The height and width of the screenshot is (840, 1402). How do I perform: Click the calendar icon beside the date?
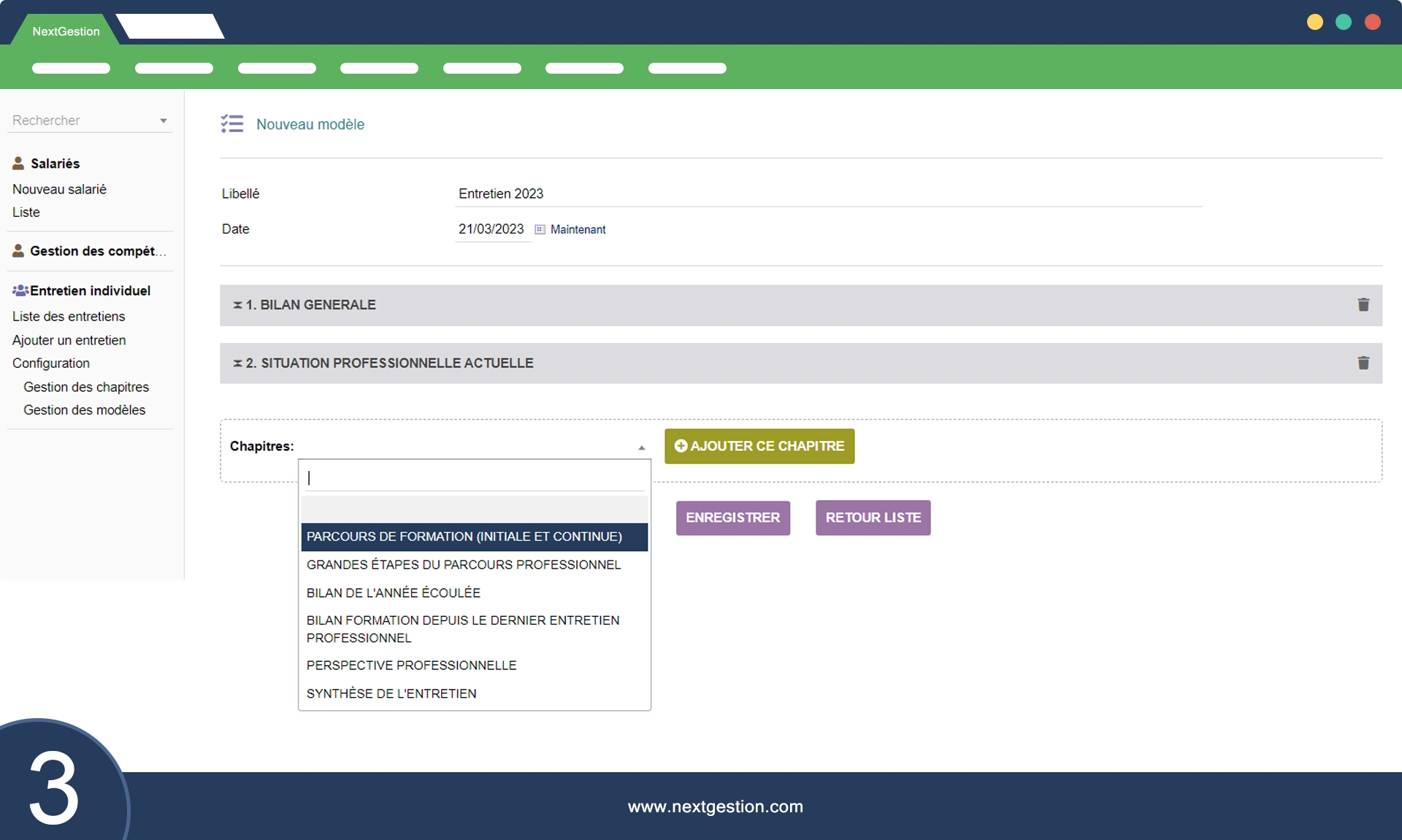540,229
